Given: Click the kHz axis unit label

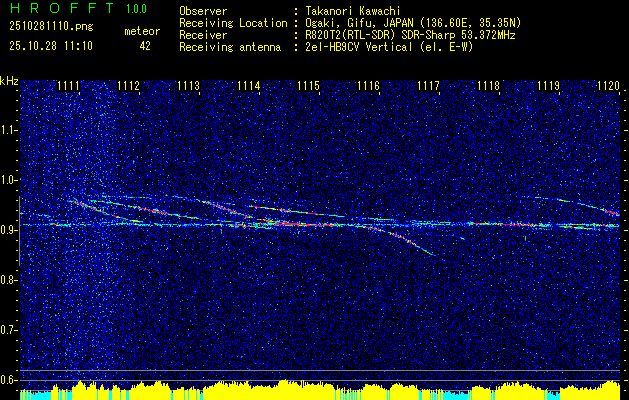Looking at the screenshot, I should [x=9, y=81].
